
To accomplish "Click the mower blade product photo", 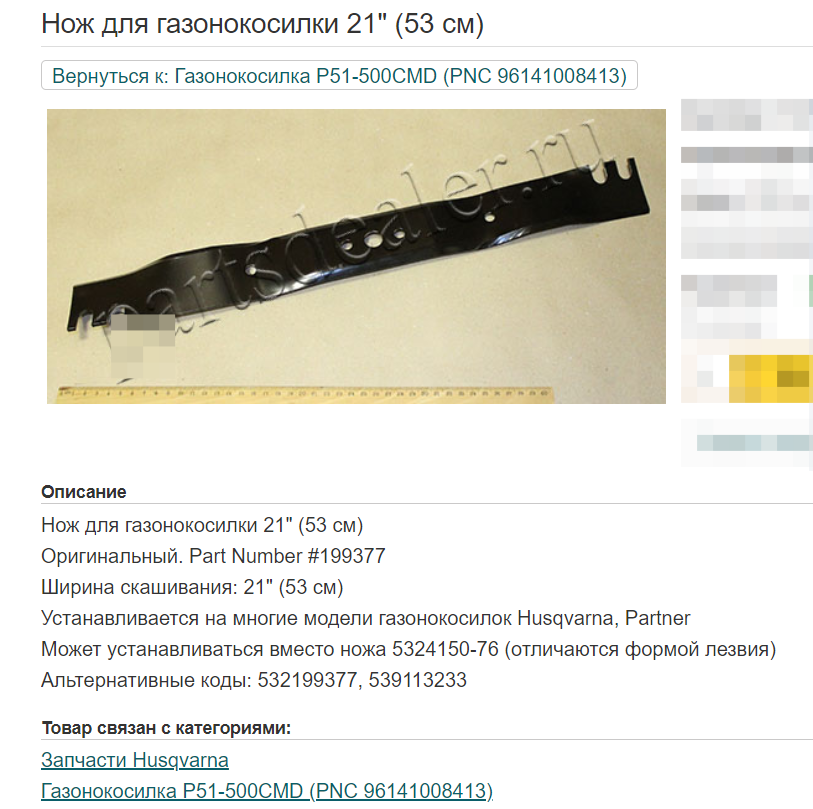I will point(356,256).
